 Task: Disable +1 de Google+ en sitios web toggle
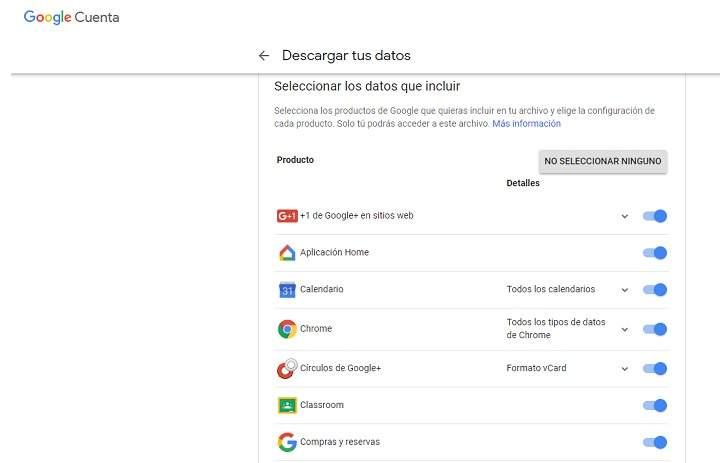tap(655, 216)
